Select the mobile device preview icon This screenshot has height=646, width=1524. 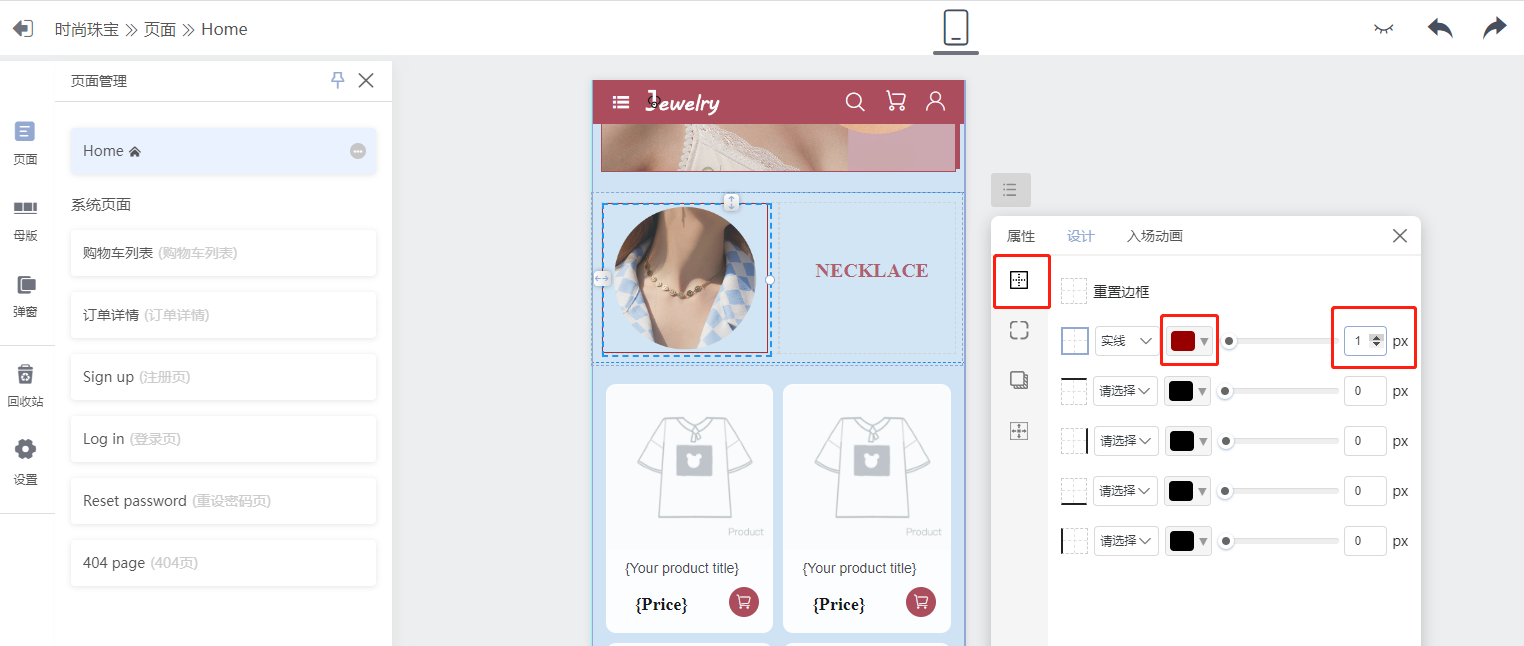(956, 27)
